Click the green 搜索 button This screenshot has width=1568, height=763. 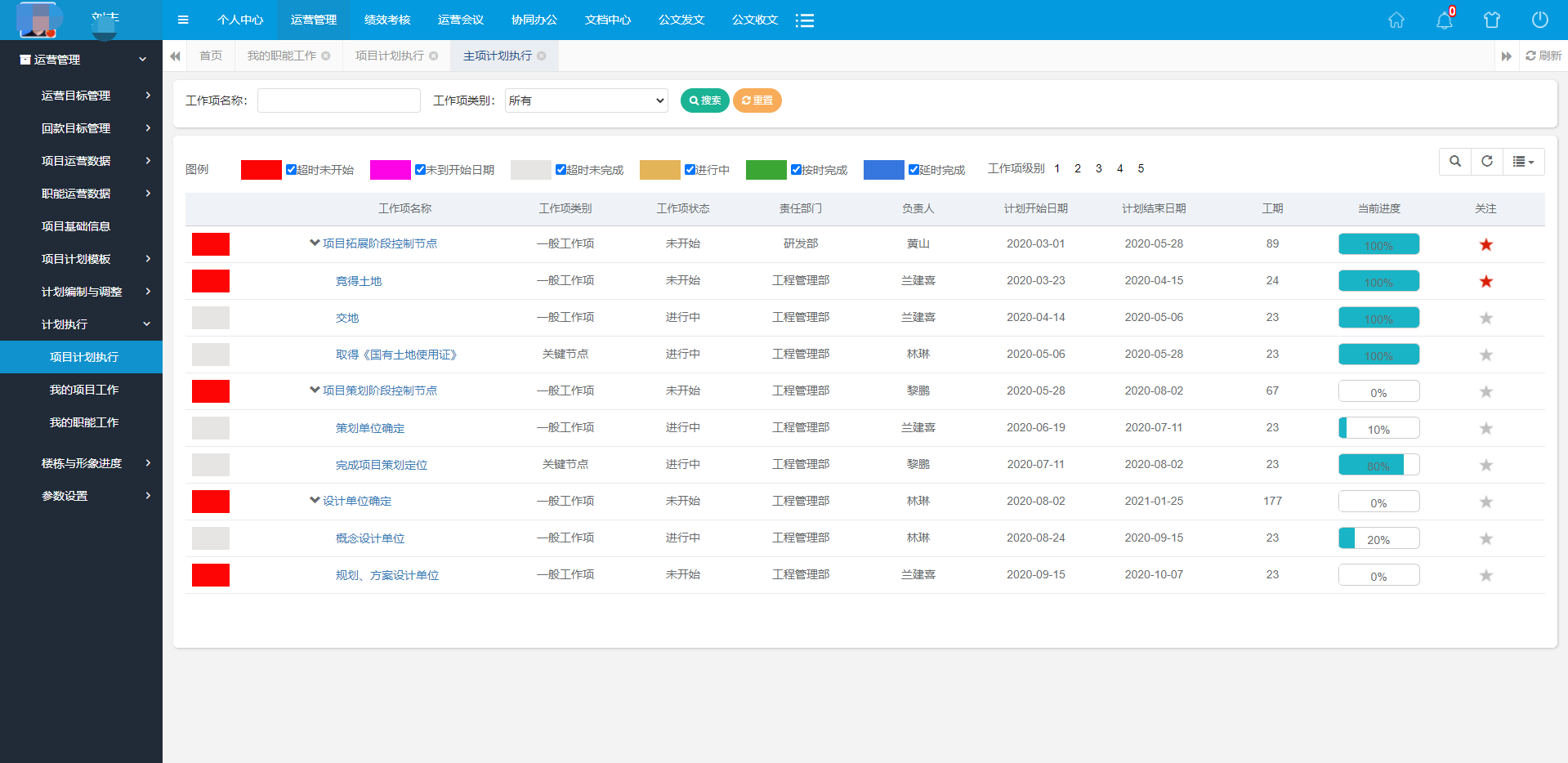[x=704, y=100]
